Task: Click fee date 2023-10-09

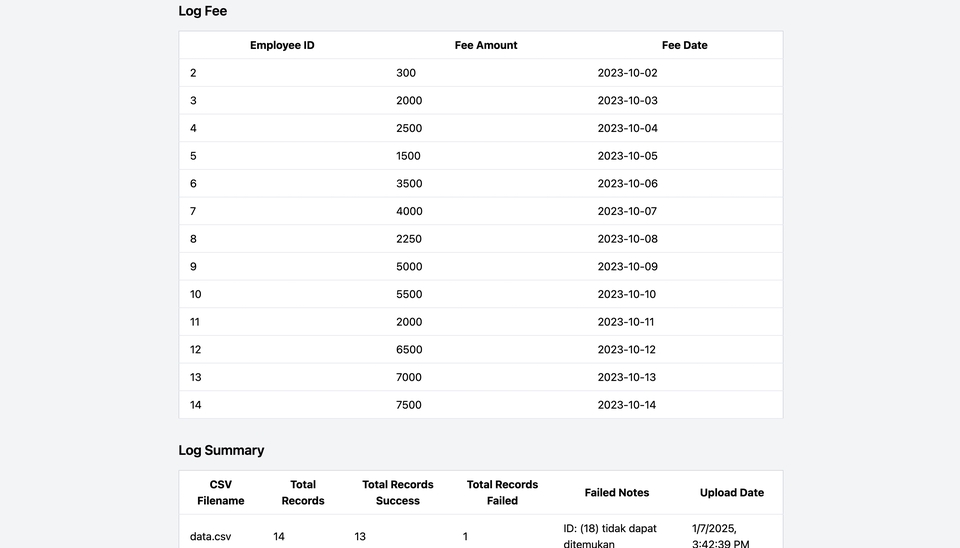Action: click(628, 266)
